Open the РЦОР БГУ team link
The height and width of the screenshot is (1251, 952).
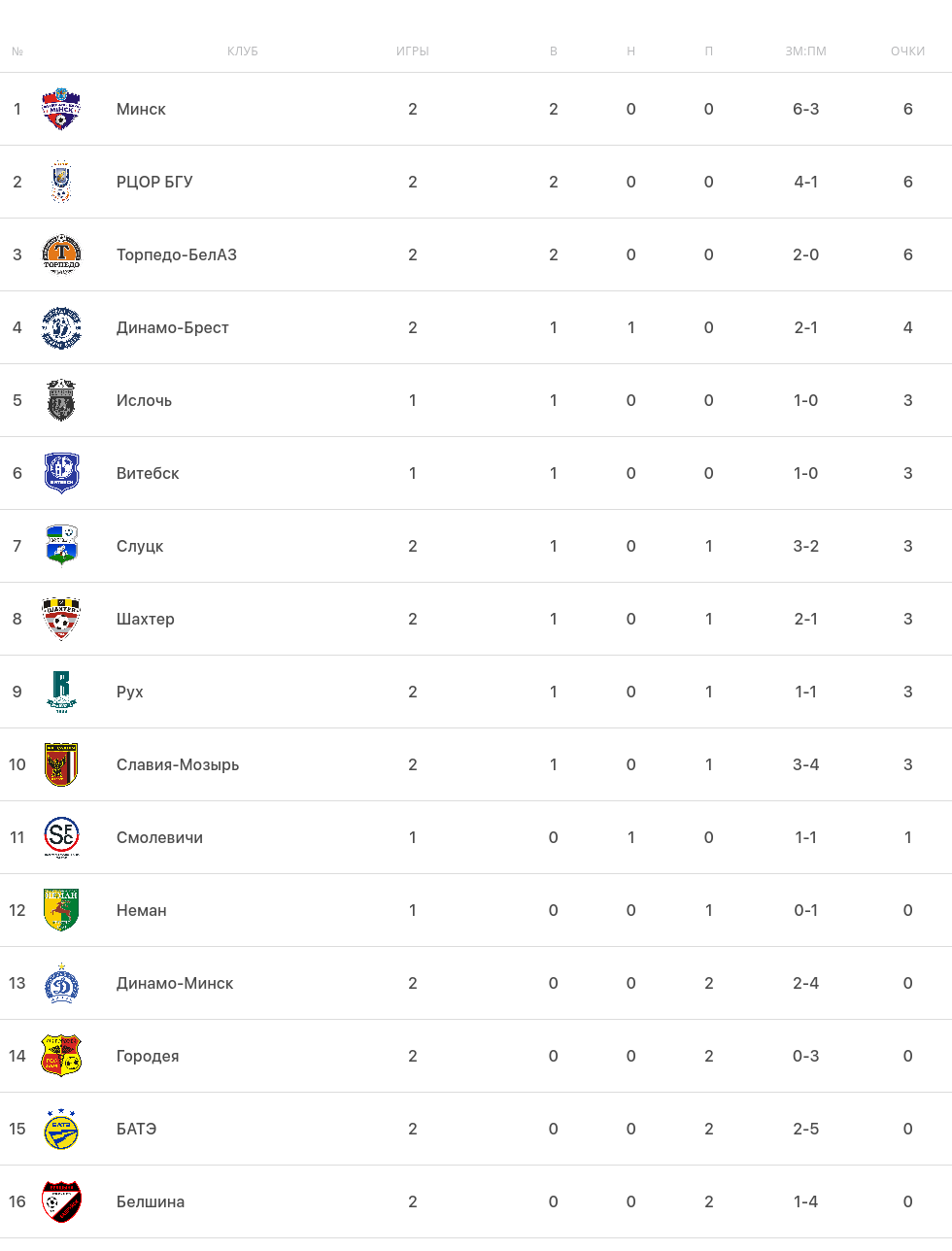click(x=154, y=182)
